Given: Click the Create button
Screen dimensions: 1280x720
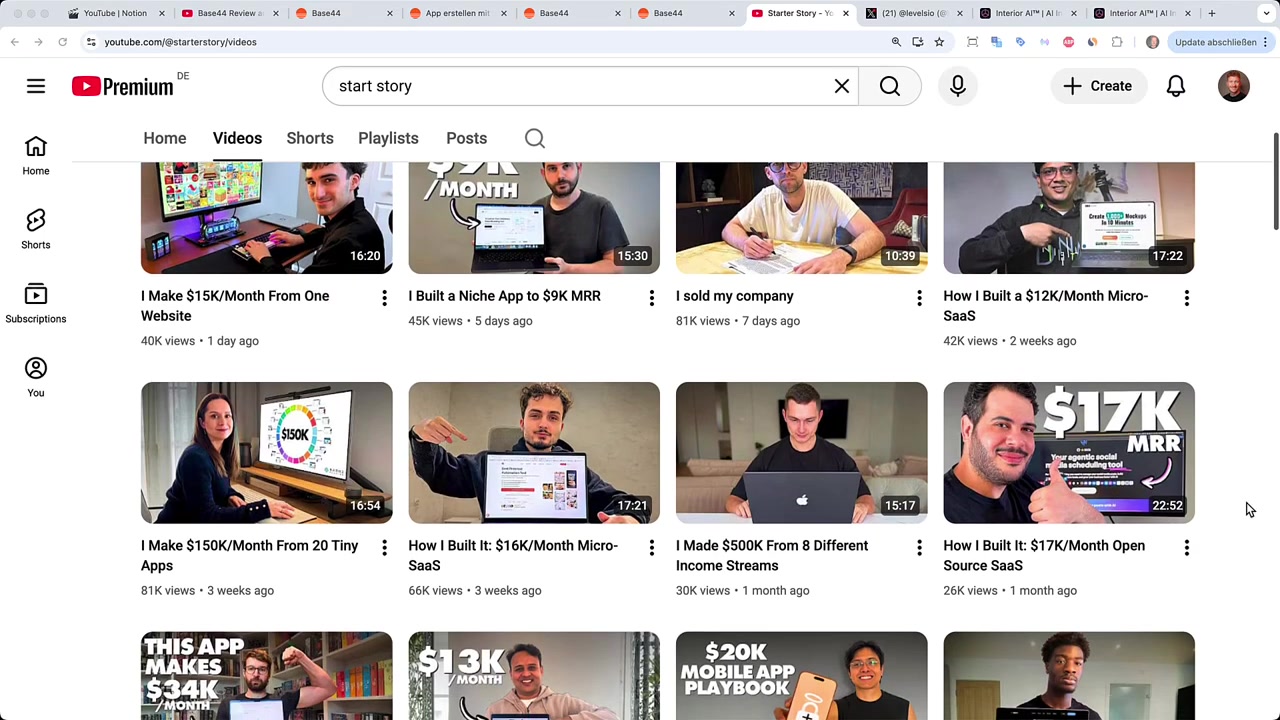Looking at the screenshot, I should (x=1098, y=86).
